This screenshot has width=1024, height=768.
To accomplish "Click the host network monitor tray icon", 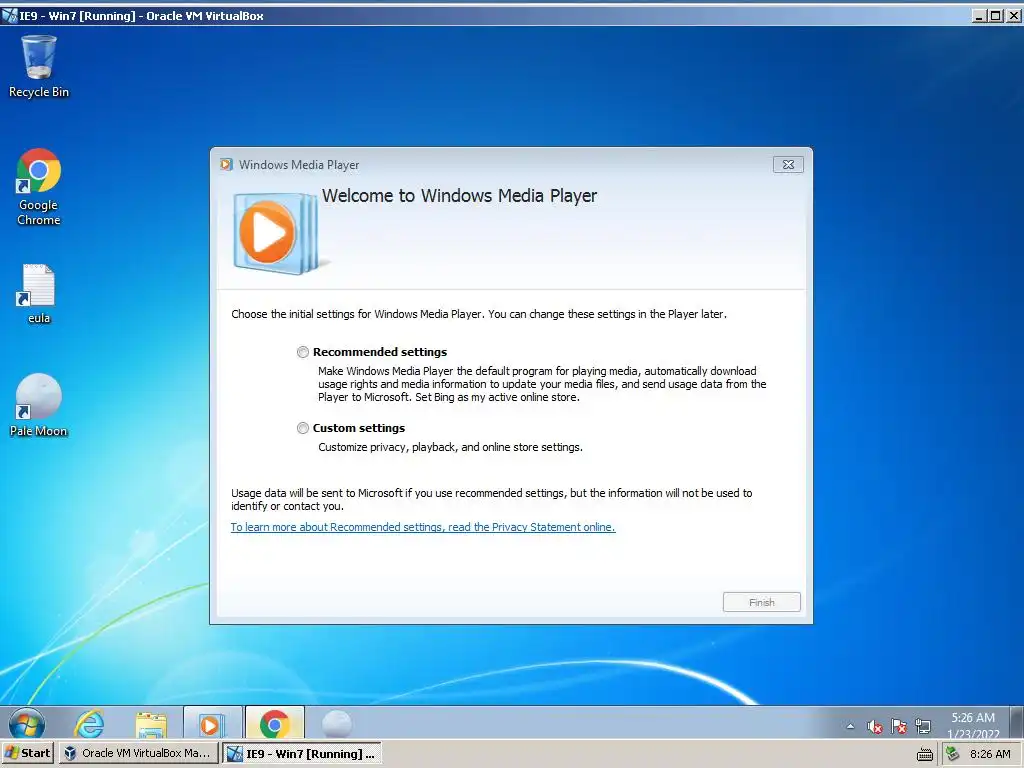I will pyautogui.click(x=953, y=754).
